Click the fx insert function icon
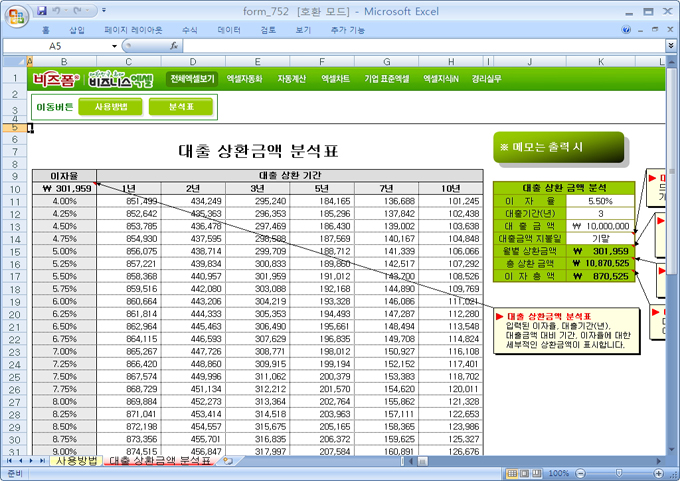680x481 pixels. click(175, 46)
